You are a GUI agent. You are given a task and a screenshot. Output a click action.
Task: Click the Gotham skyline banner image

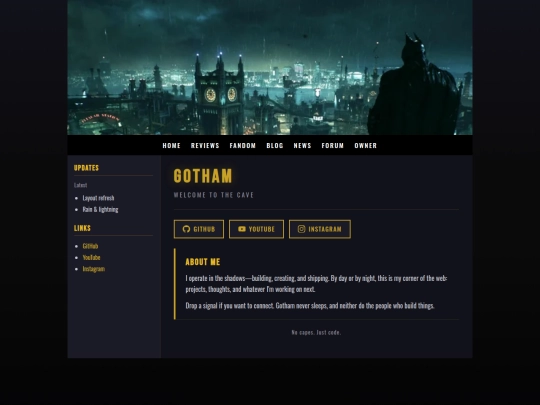270,67
